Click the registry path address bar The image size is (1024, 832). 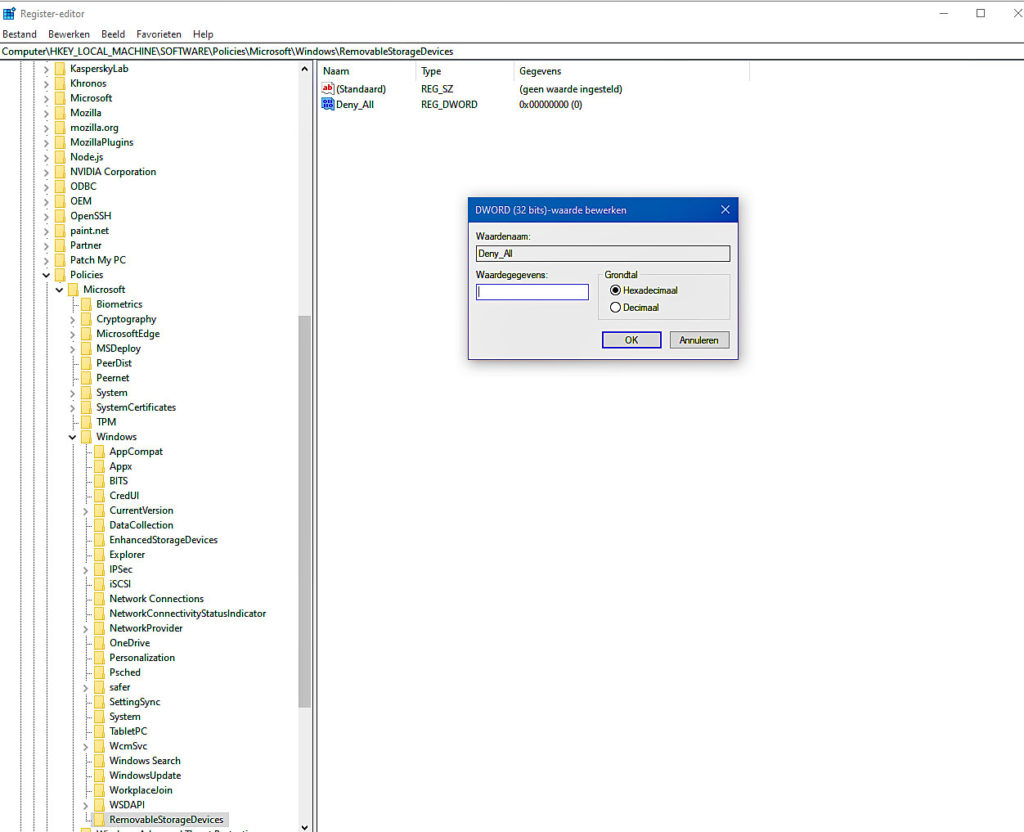[512, 51]
